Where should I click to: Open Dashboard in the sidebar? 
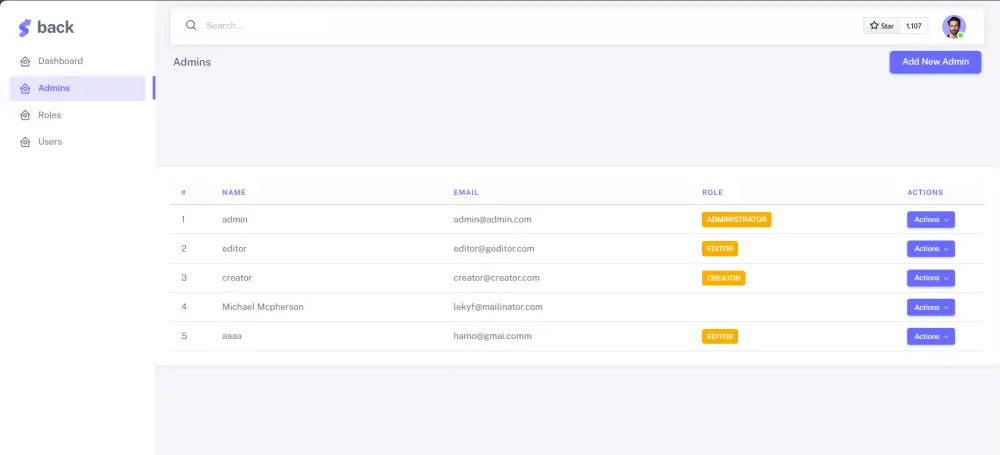click(78, 61)
